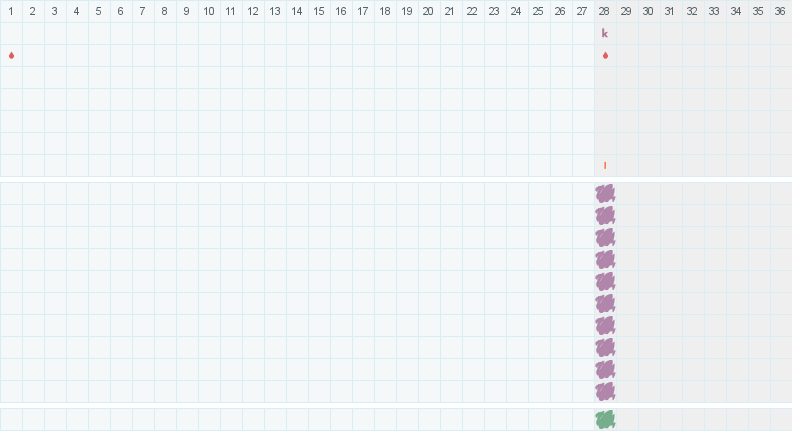The image size is (792, 431).
Task: Click day 20 in the header row
Action: (x=428, y=11)
